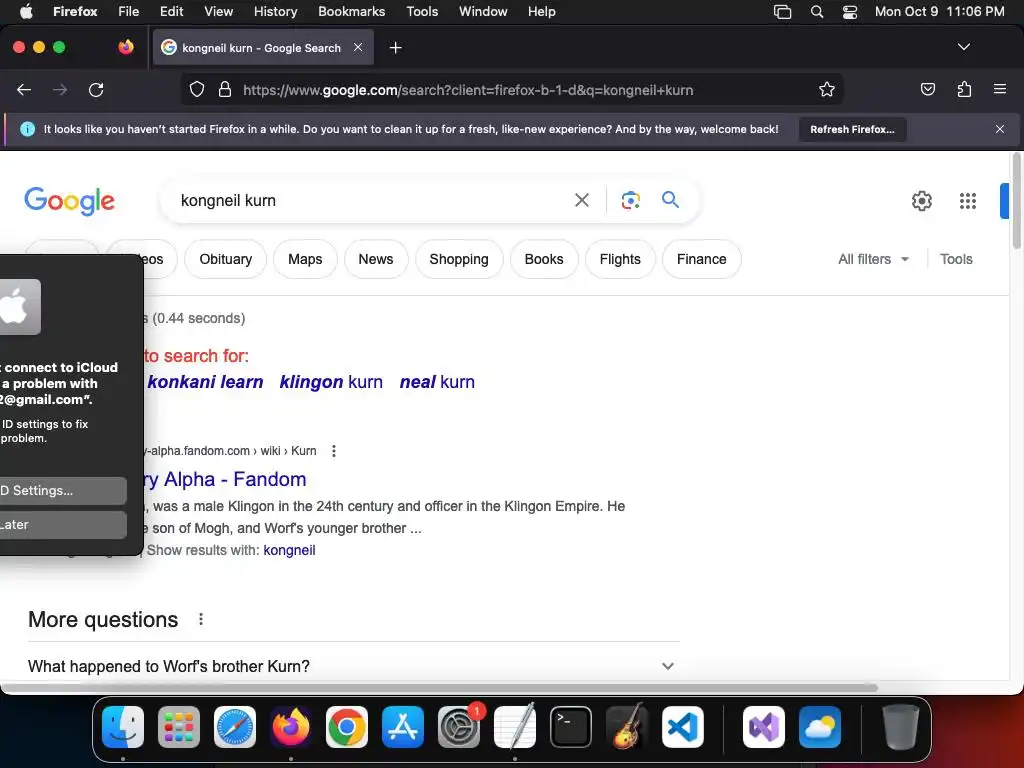
Task: Open the All filters dropdown
Action: tap(873, 259)
